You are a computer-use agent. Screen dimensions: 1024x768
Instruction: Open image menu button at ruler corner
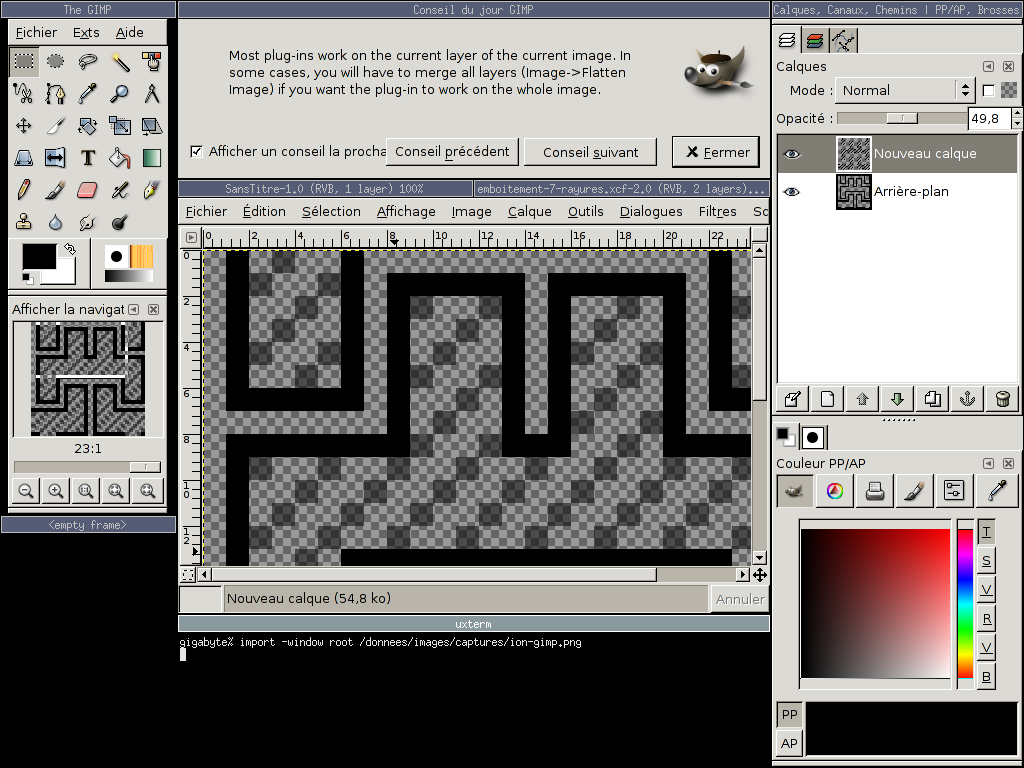tap(191, 237)
